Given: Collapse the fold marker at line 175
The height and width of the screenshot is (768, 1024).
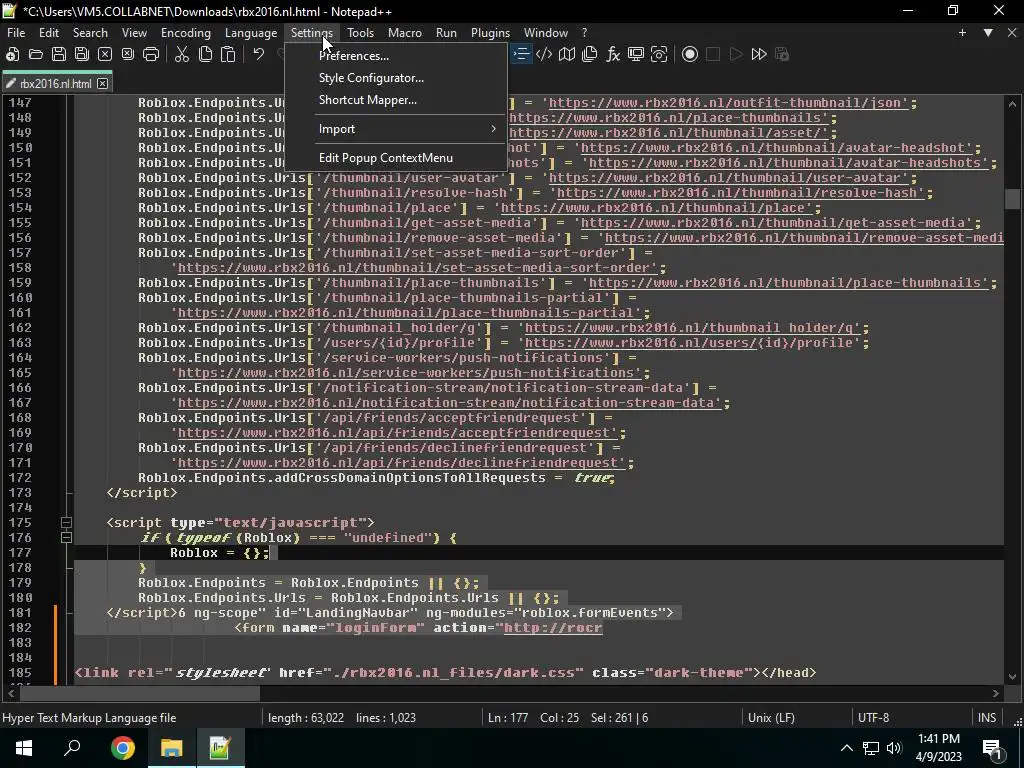Looking at the screenshot, I should (66, 522).
